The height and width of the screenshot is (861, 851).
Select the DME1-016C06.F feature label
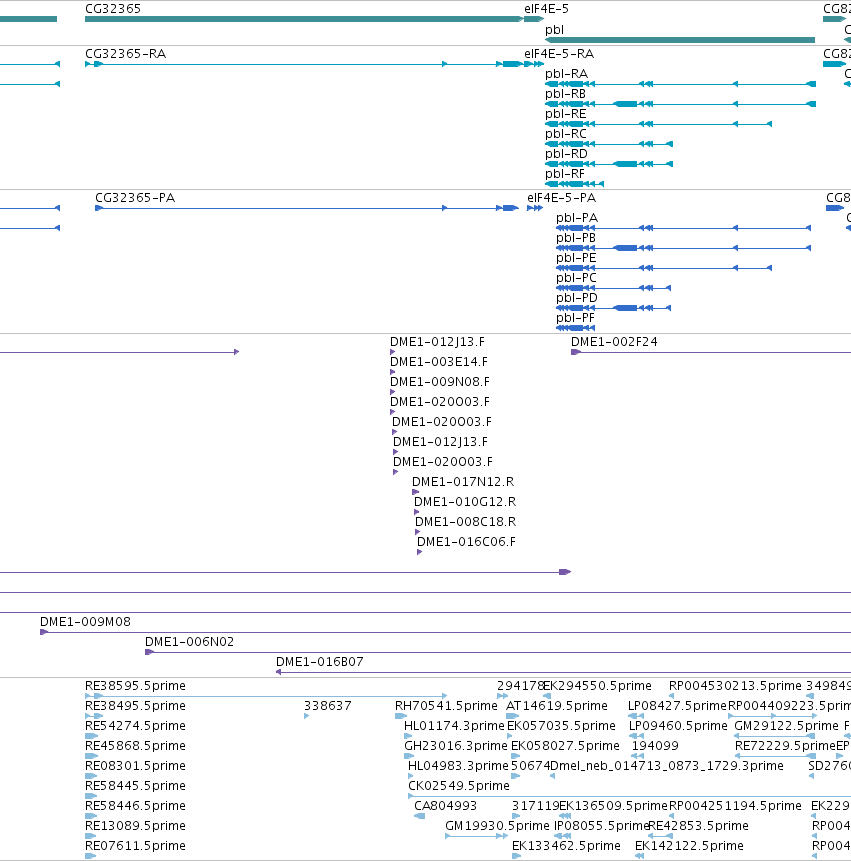tap(466, 542)
